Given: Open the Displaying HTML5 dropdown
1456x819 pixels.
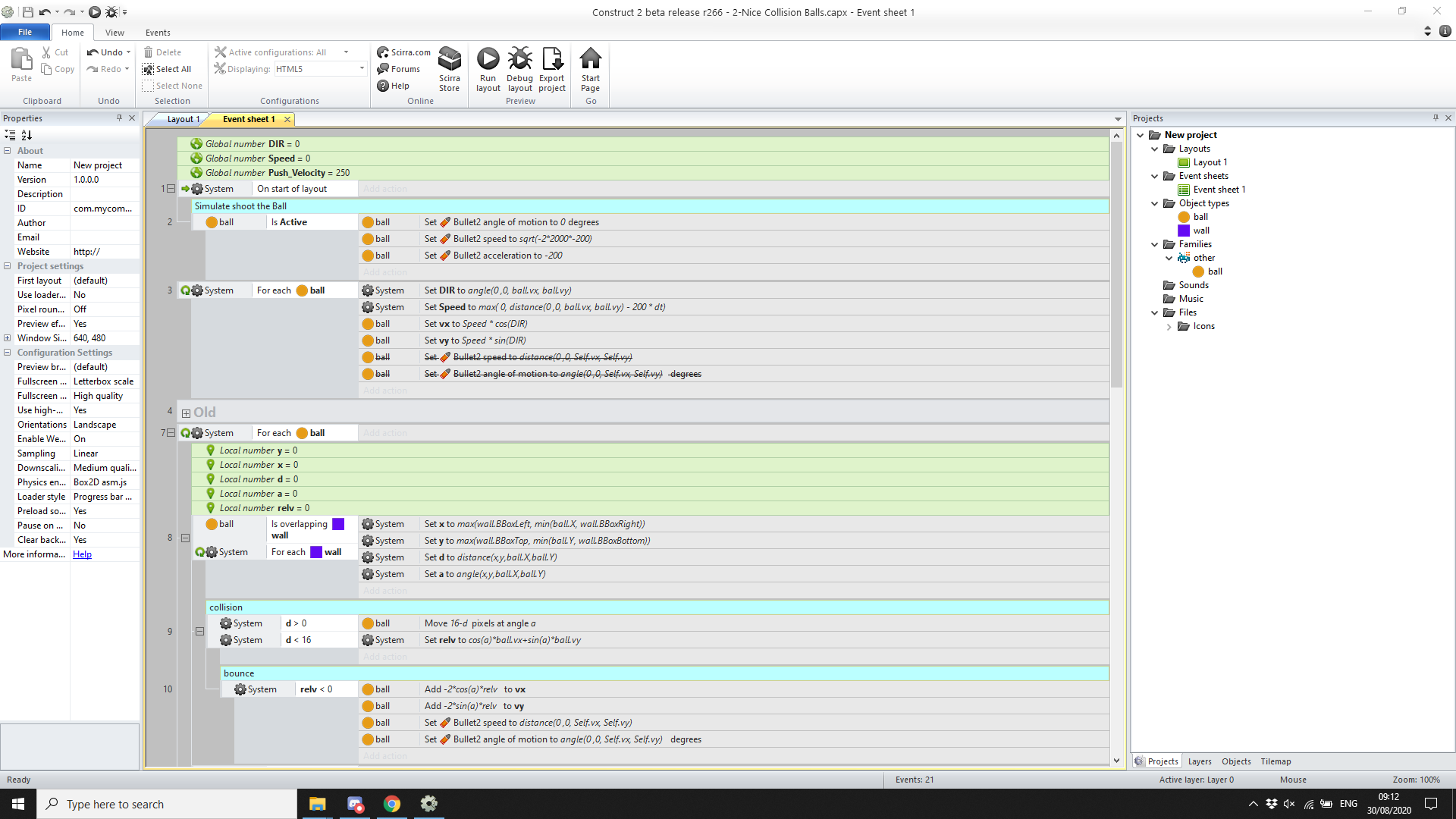Looking at the screenshot, I should (x=362, y=69).
